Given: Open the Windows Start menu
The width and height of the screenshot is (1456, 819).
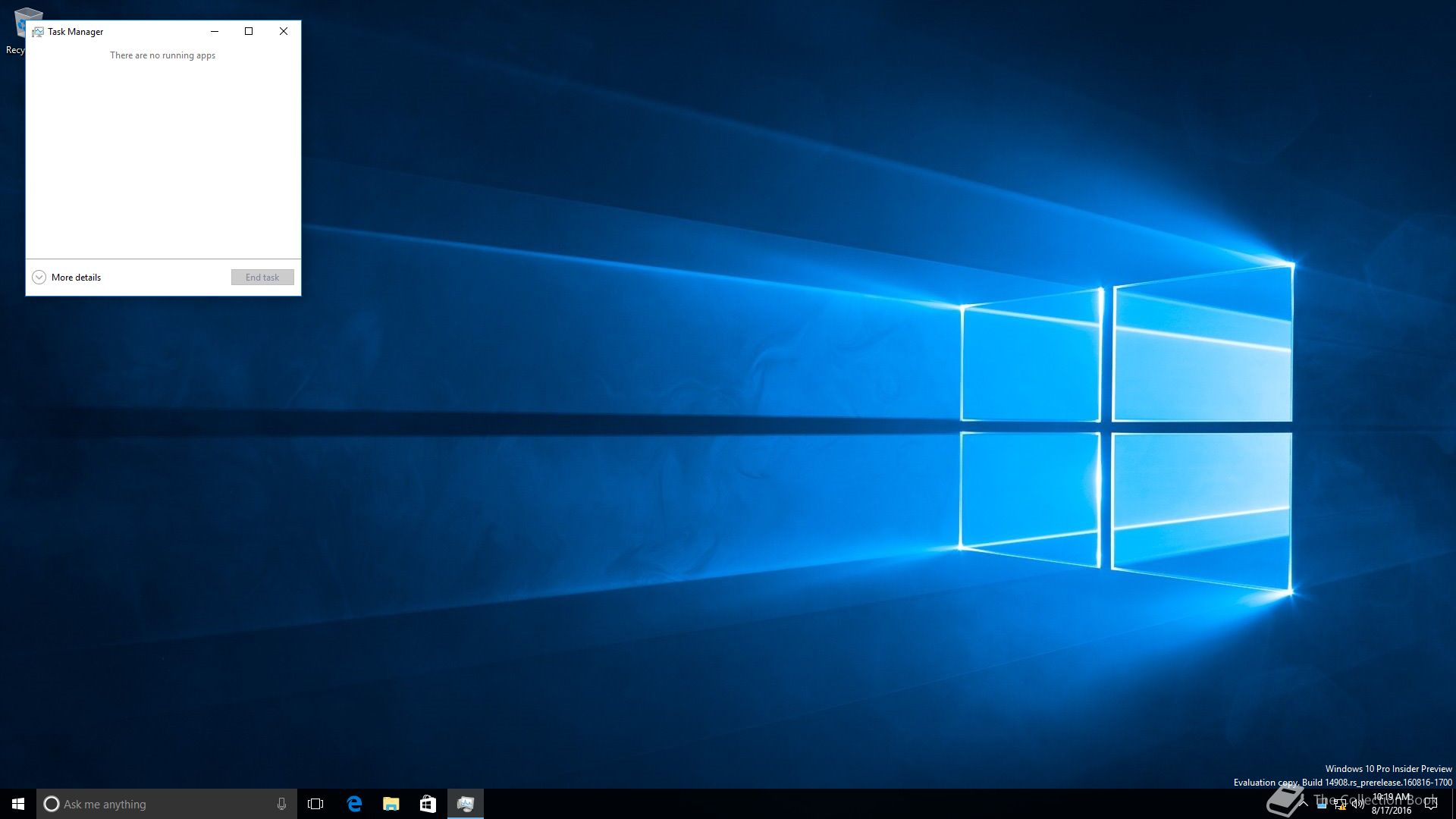Looking at the screenshot, I should [18, 804].
